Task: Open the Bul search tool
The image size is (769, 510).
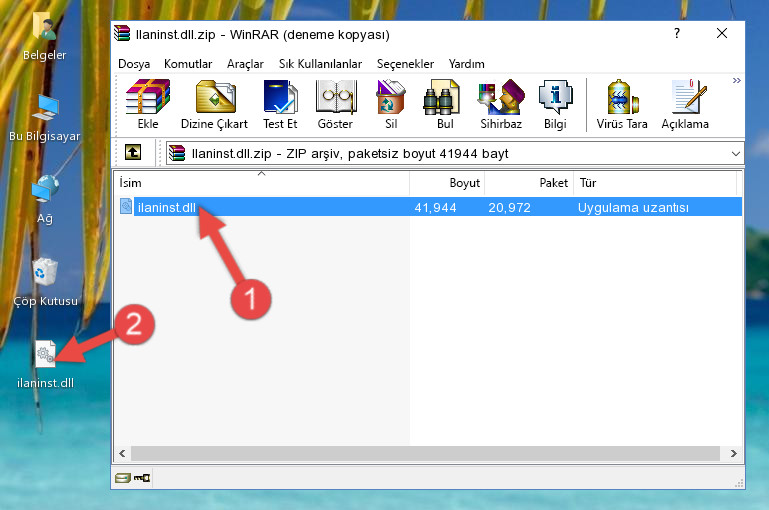Action: 444,104
